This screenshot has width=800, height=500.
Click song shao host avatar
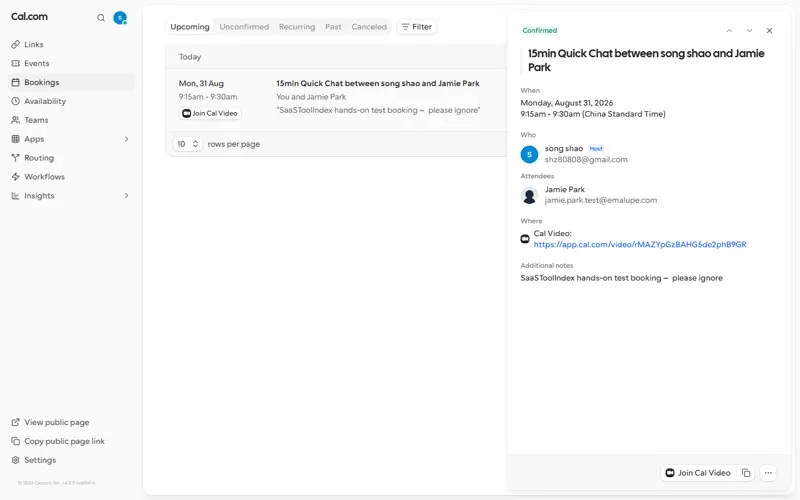point(529,154)
